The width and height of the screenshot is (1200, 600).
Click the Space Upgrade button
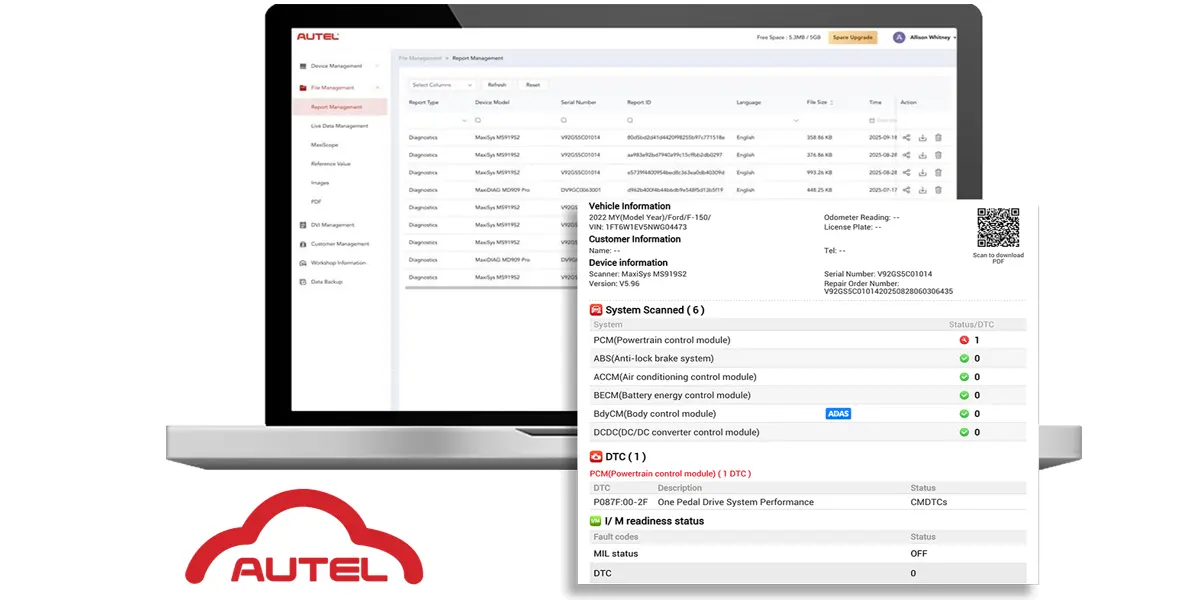[853, 37]
